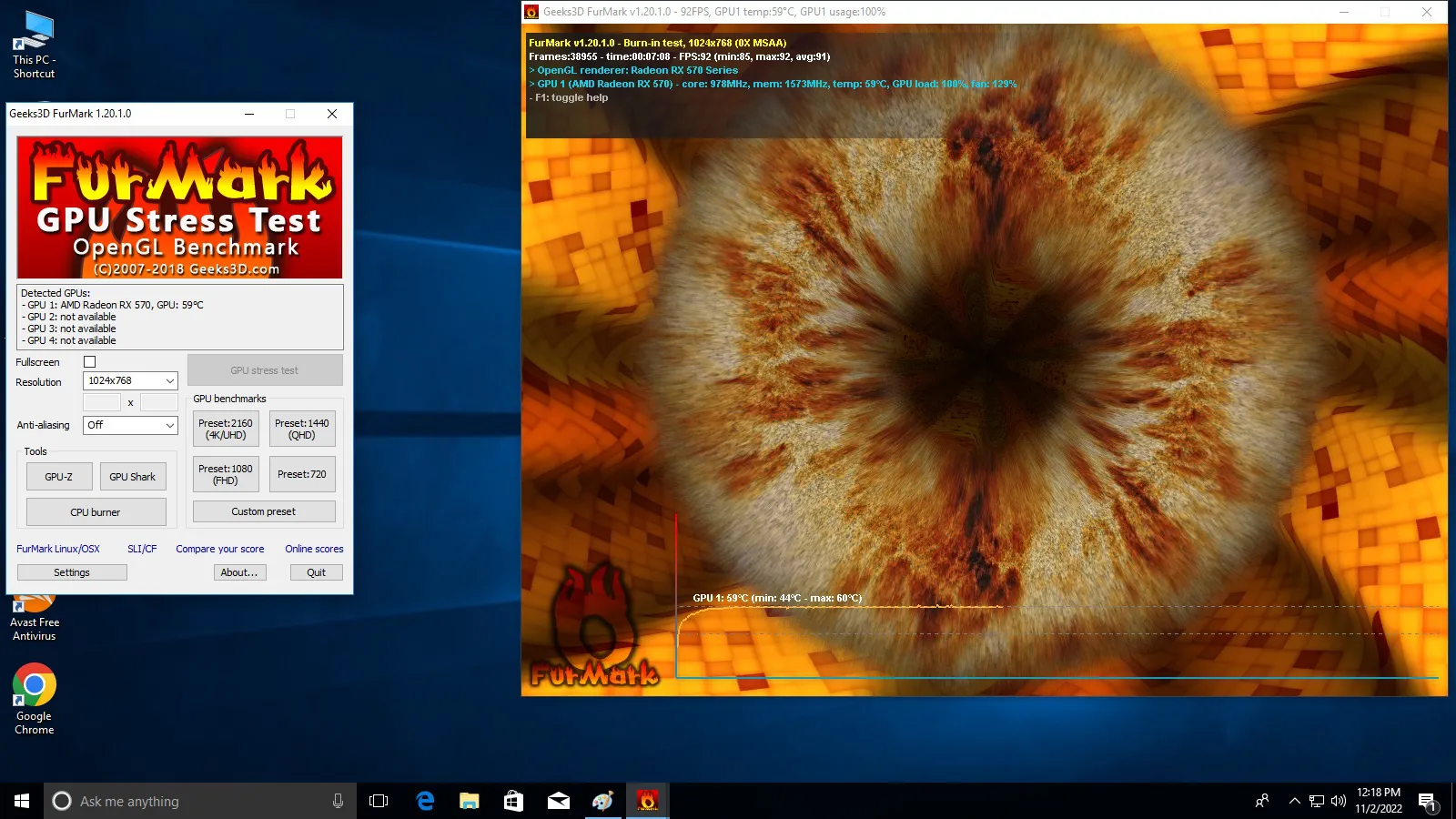This screenshot has width=1456, height=819.
Task: Click the custom height input field
Action: tap(158, 402)
